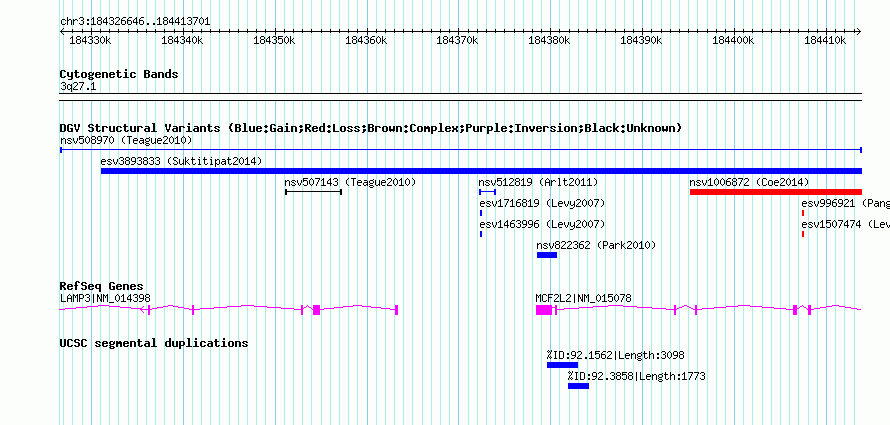Click the 184410k ruler tick label
This screenshot has width=890, height=425.
825,41
